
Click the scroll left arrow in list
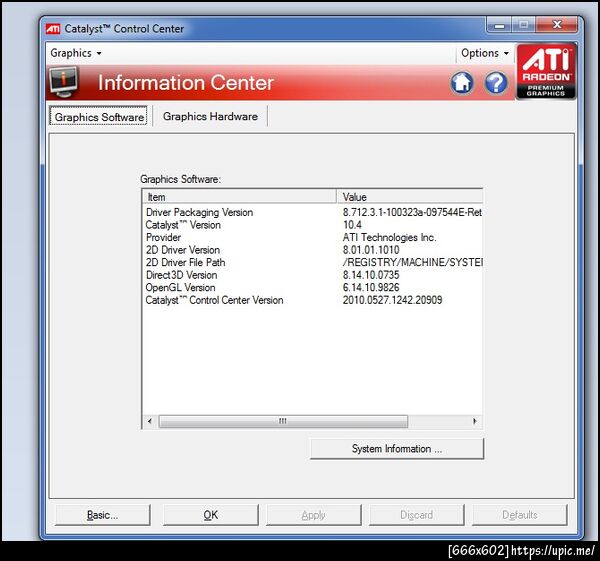click(x=150, y=421)
